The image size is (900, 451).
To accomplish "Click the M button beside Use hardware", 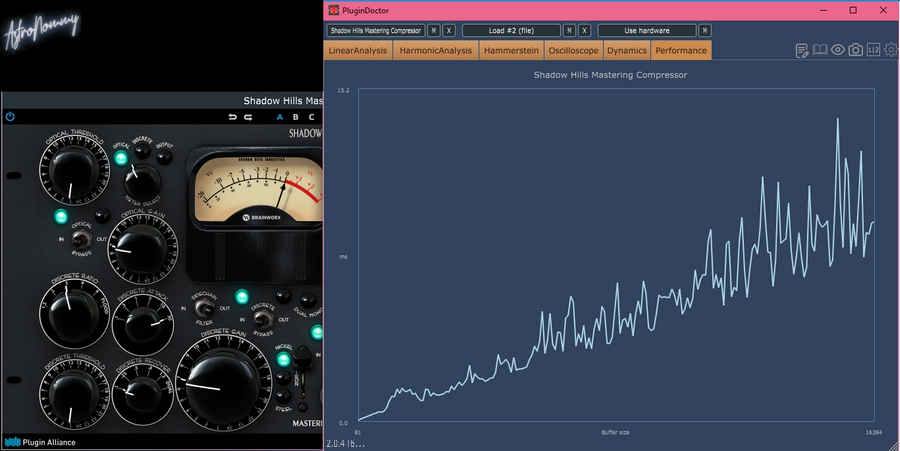I will [705, 30].
